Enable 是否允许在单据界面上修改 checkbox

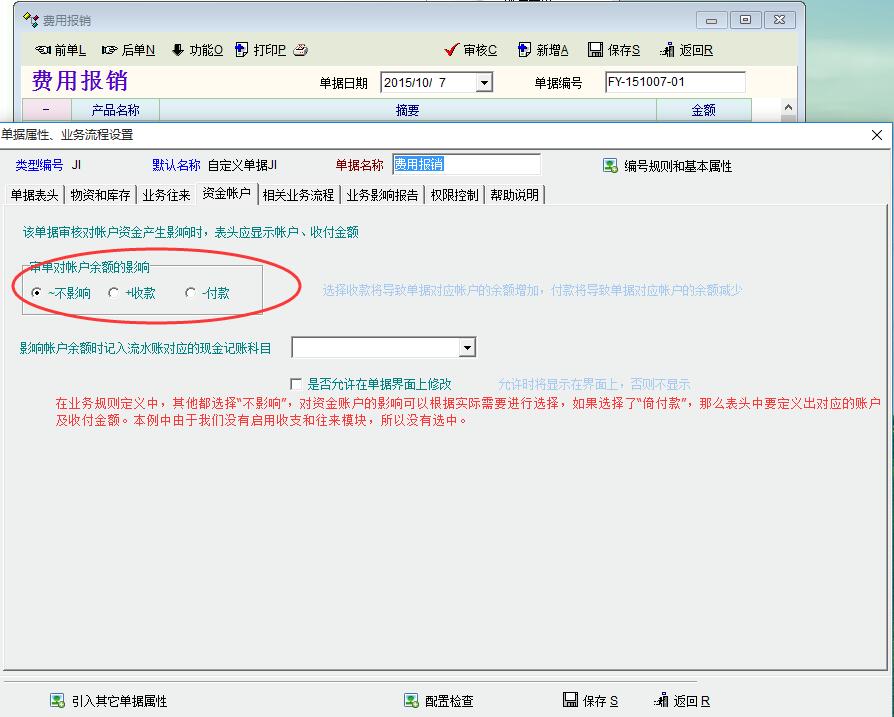click(x=296, y=384)
